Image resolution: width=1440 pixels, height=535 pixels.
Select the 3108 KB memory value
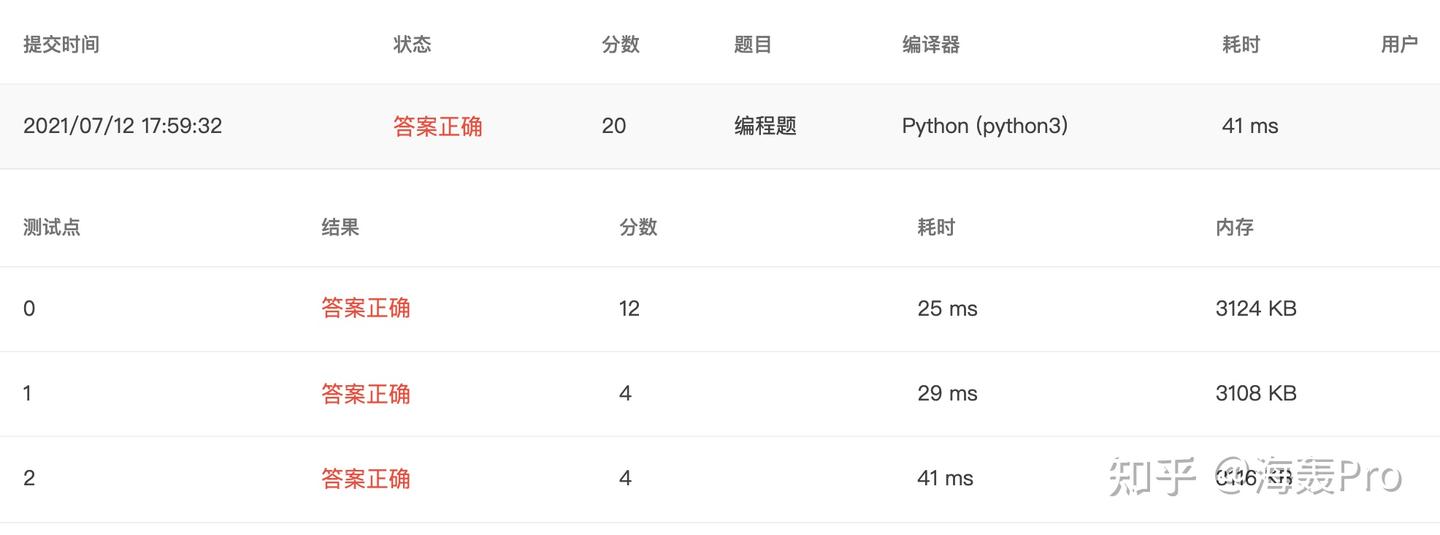[x=1256, y=393]
